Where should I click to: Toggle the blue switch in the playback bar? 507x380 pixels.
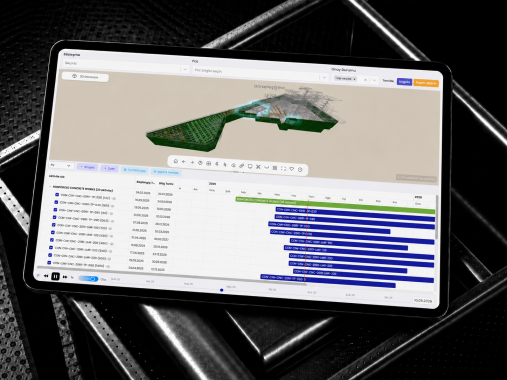[x=88, y=278]
